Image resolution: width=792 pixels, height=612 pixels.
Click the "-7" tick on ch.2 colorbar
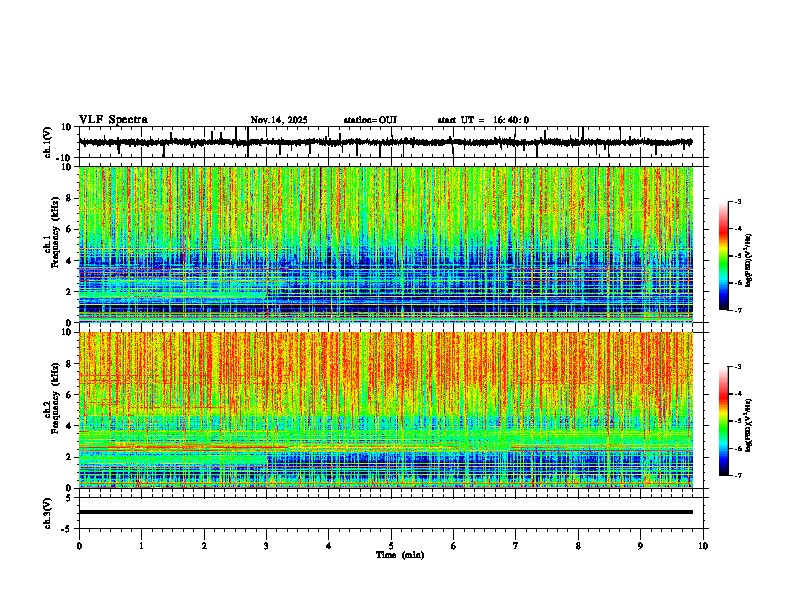[x=738, y=475]
